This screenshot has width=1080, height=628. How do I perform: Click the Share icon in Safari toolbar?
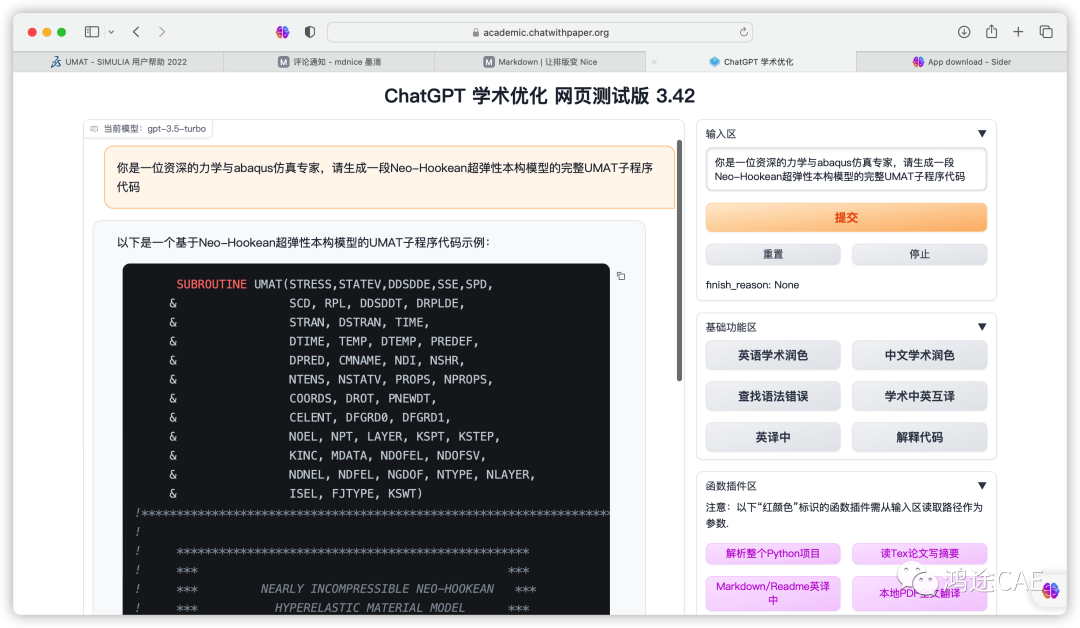(x=990, y=31)
